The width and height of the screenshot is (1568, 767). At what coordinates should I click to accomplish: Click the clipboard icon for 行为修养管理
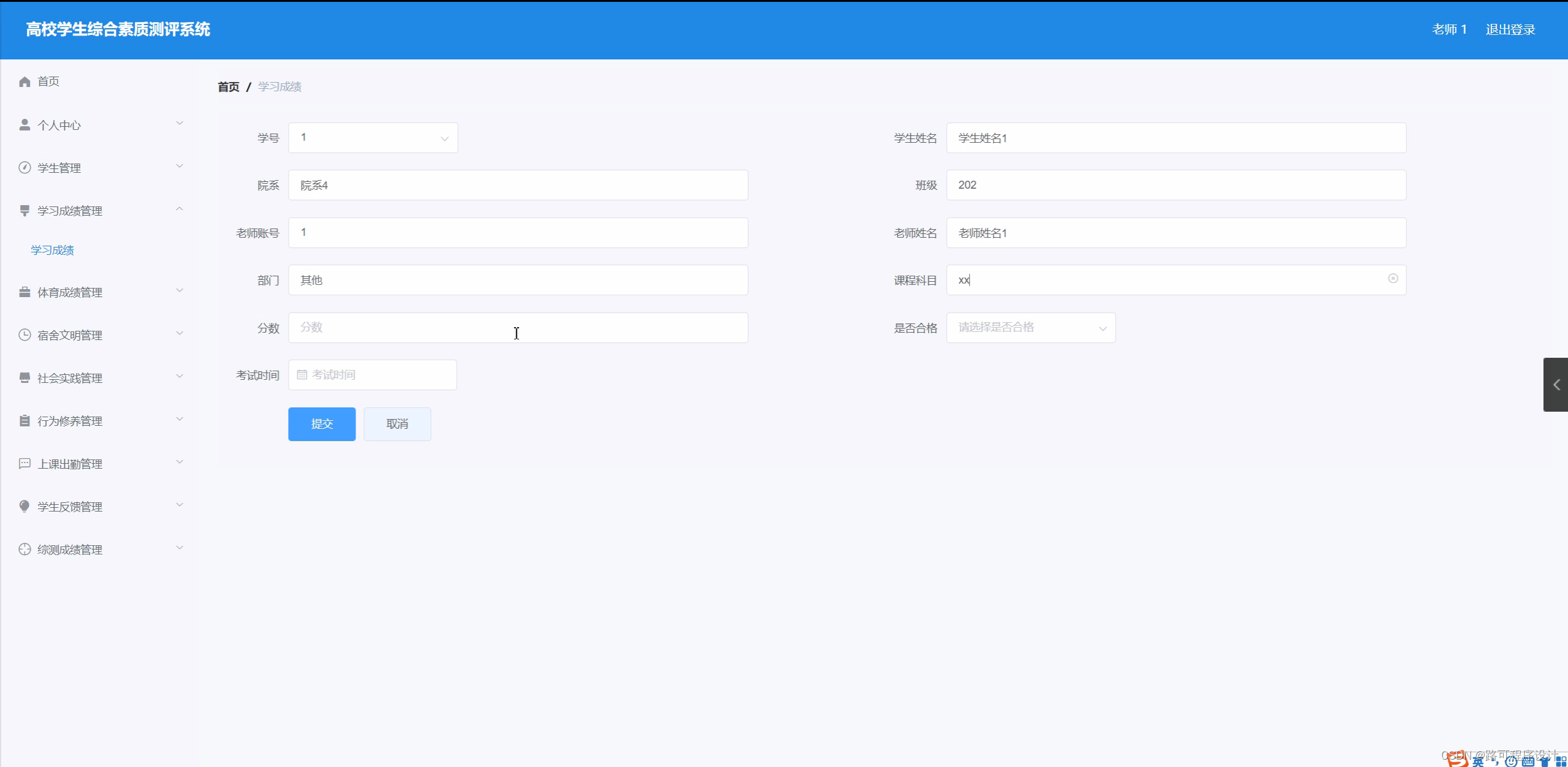click(25, 421)
